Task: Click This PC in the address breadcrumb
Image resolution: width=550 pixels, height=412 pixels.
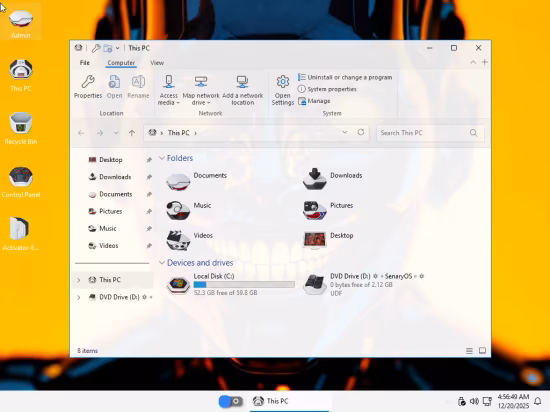Action: click(x=179, y=133)
